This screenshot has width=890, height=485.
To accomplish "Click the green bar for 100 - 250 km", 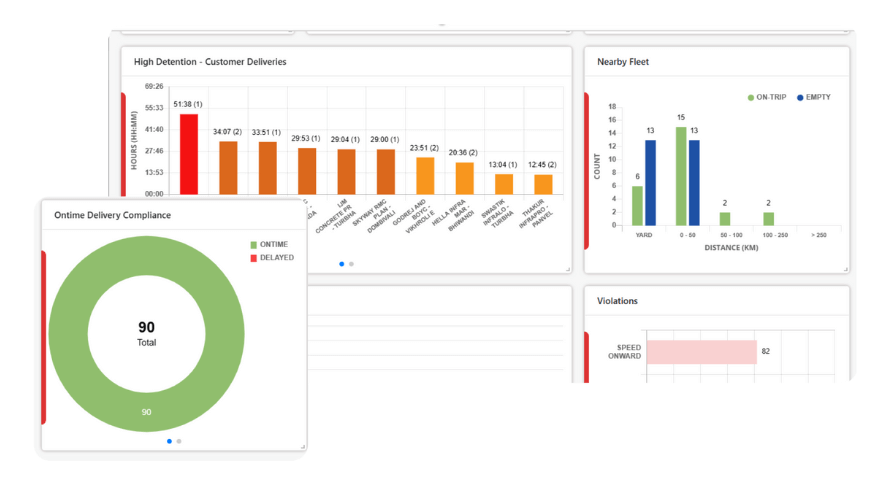I will coord(769,219).
